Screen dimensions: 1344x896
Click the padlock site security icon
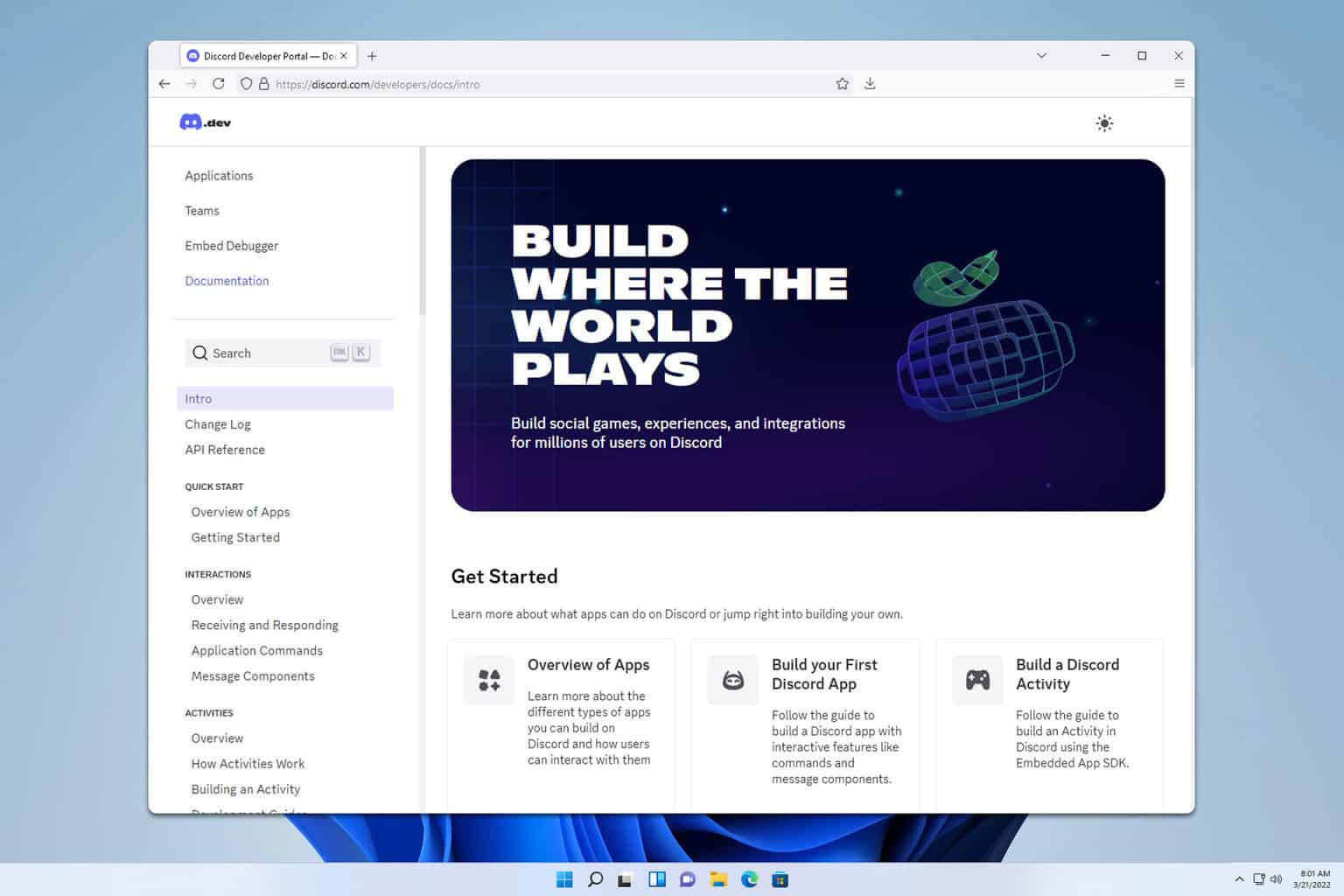(263, 84)
